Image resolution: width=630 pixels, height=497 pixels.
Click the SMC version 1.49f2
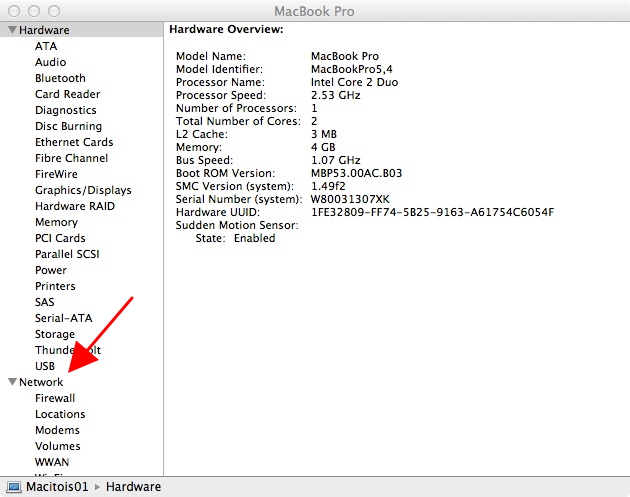coord(328,186)
